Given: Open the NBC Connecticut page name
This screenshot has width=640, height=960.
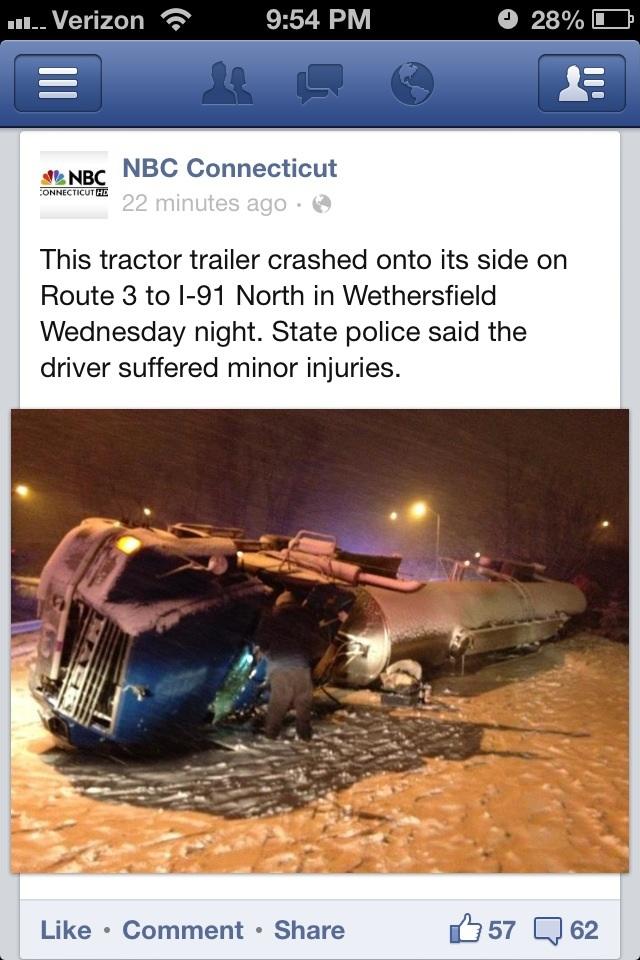Looking at the screenshot, I should coord(230,168).
